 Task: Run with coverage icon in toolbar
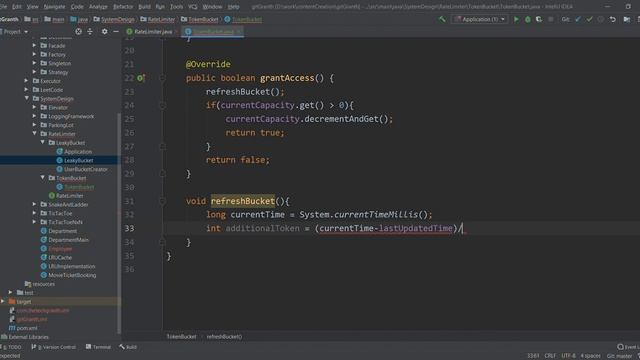tap(539, 19)
